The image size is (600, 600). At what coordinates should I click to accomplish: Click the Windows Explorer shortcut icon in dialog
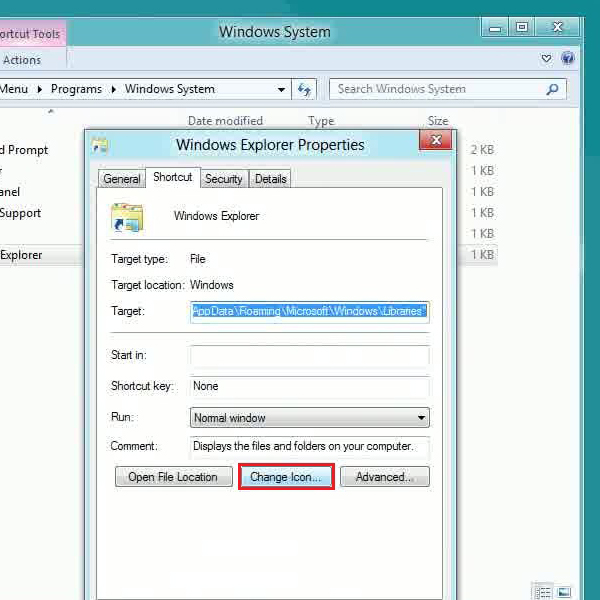point(127,218)
